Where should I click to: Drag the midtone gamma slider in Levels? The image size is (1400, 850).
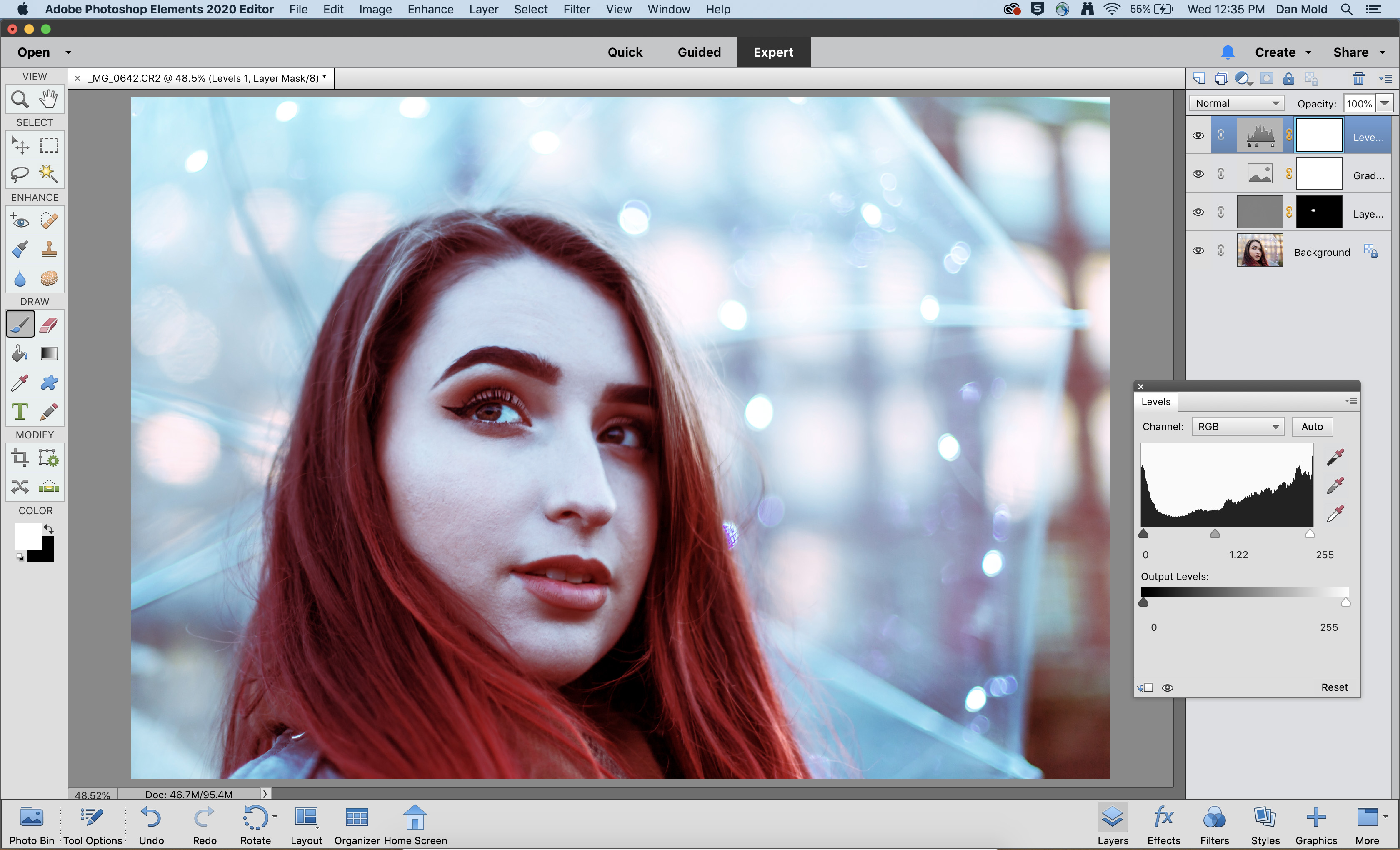[x=1215, y=532]
